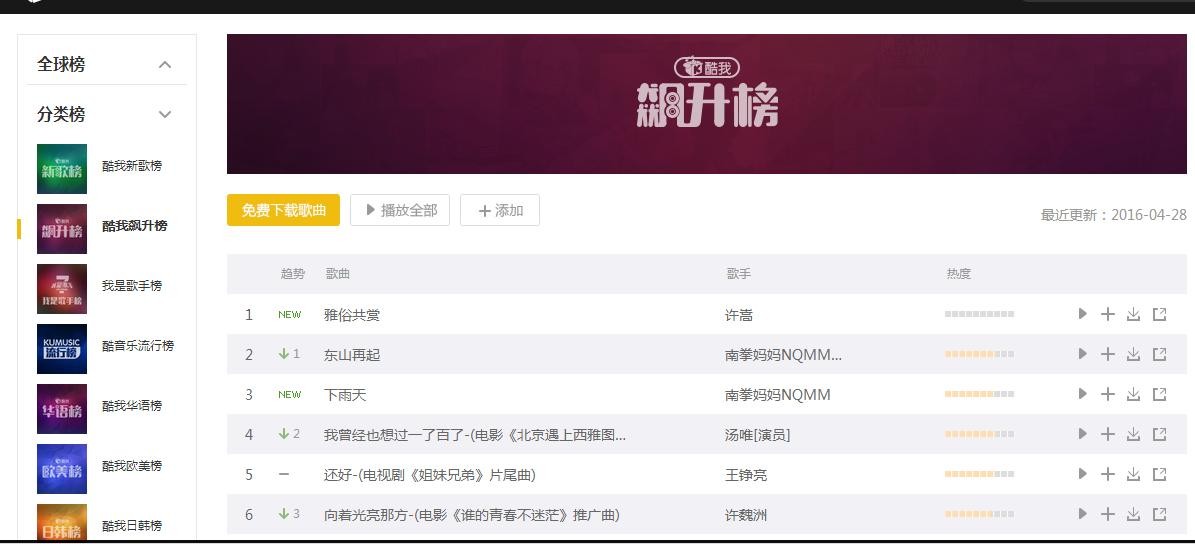Download the song 东山再起
The width and height of the screenshot is (1195, 544).
pyautogui.click(x=1133, y=354)
